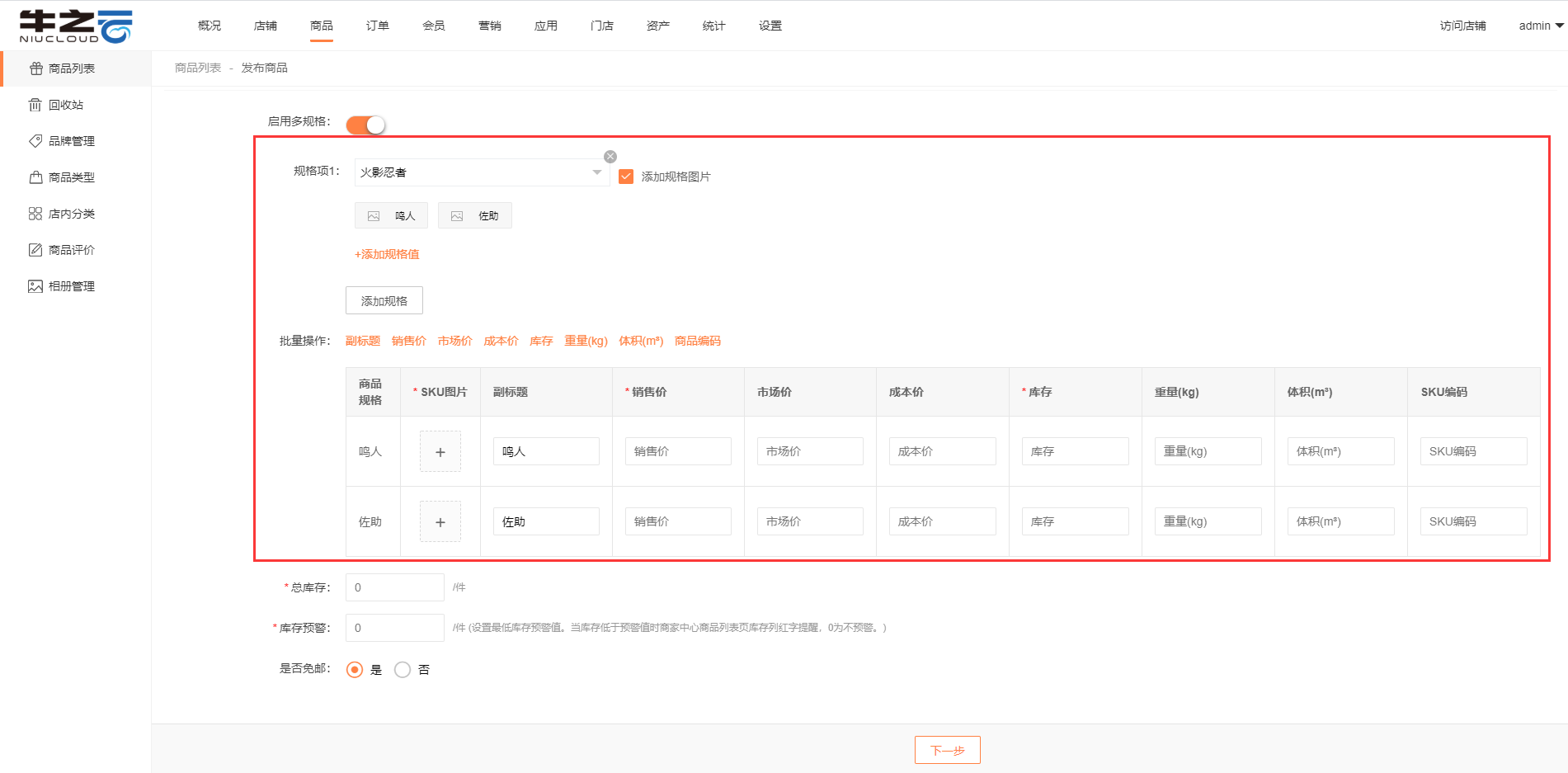1568x773 pixels.
Task: Upload SKU image for 佐助 row
Action: tap(440, 521)
